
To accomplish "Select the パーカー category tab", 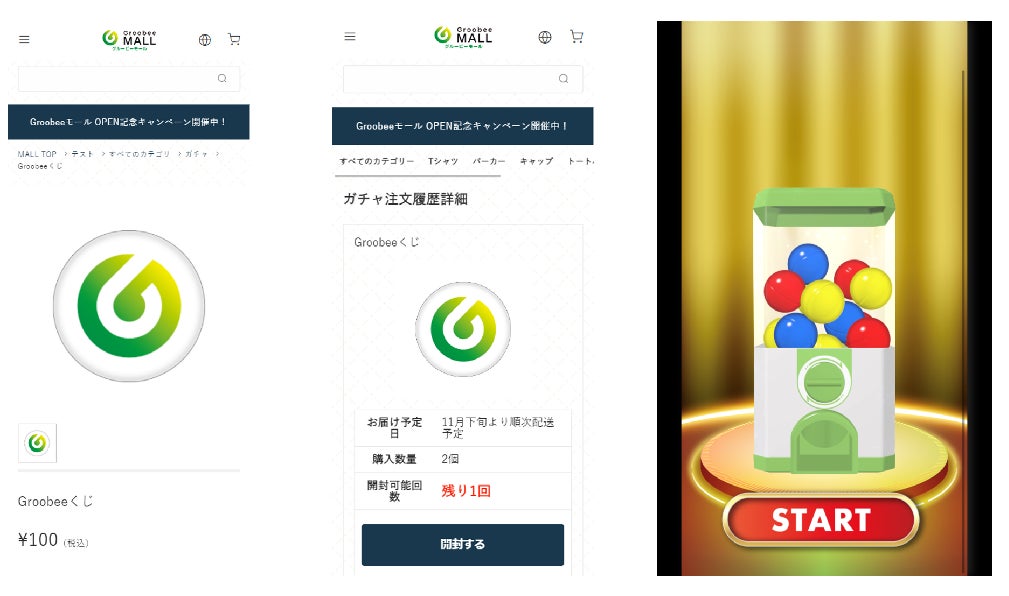I will click(x=488, y=162).
